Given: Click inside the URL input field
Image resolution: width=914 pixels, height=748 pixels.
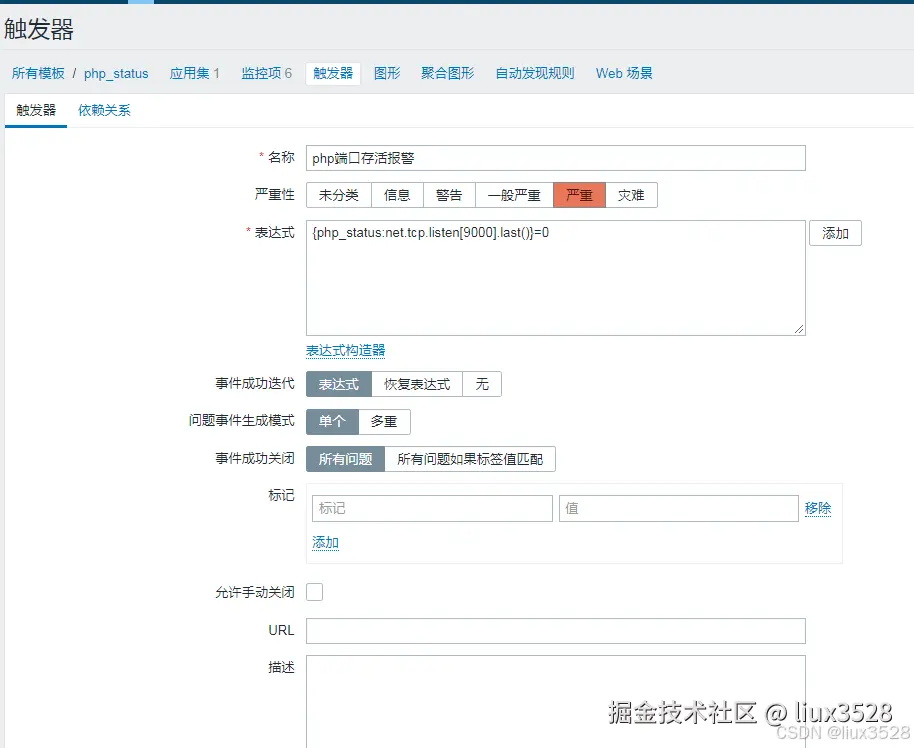Looking at the screenshot, I should point(555,631).
